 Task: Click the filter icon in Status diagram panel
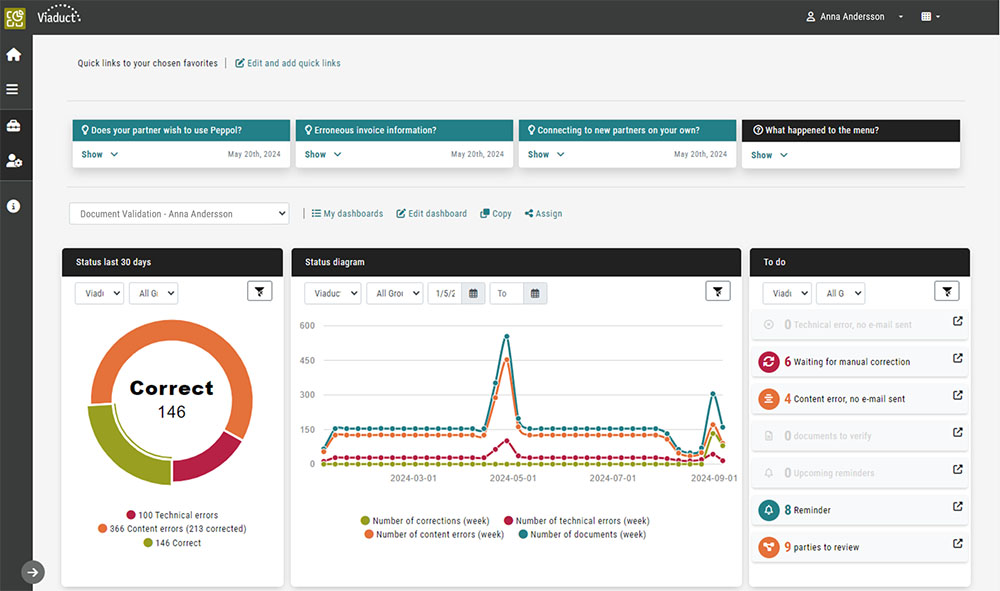coord(717,291)
